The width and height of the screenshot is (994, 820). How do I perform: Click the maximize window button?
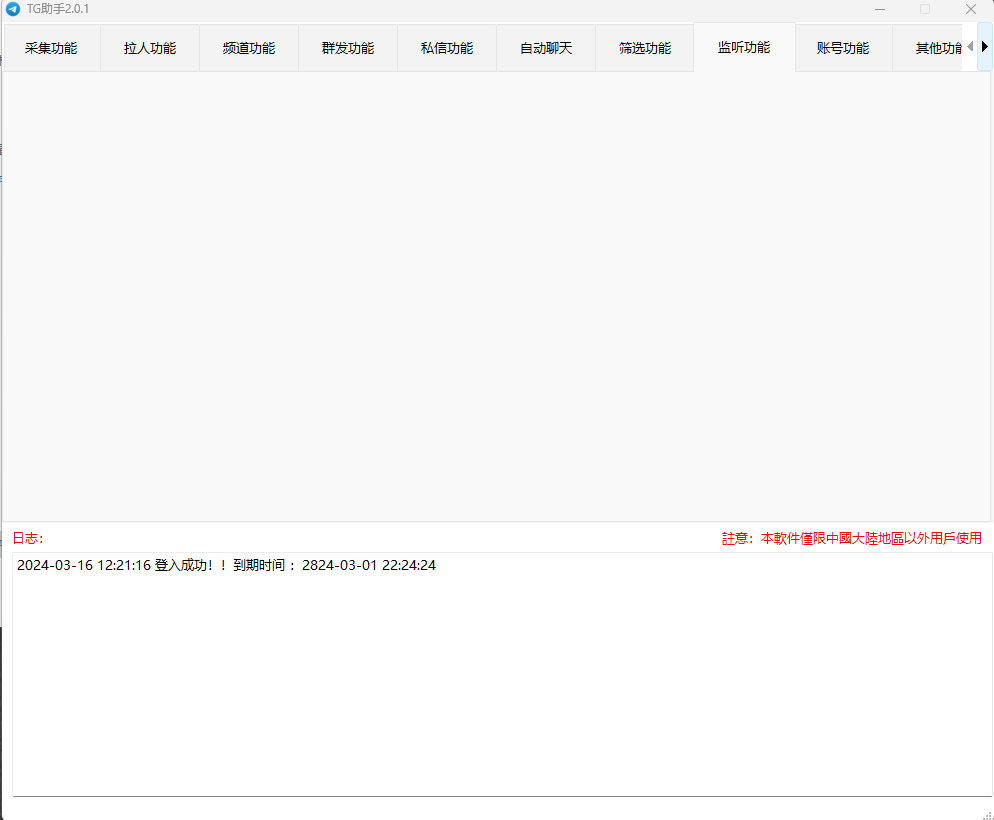[925, 9]
